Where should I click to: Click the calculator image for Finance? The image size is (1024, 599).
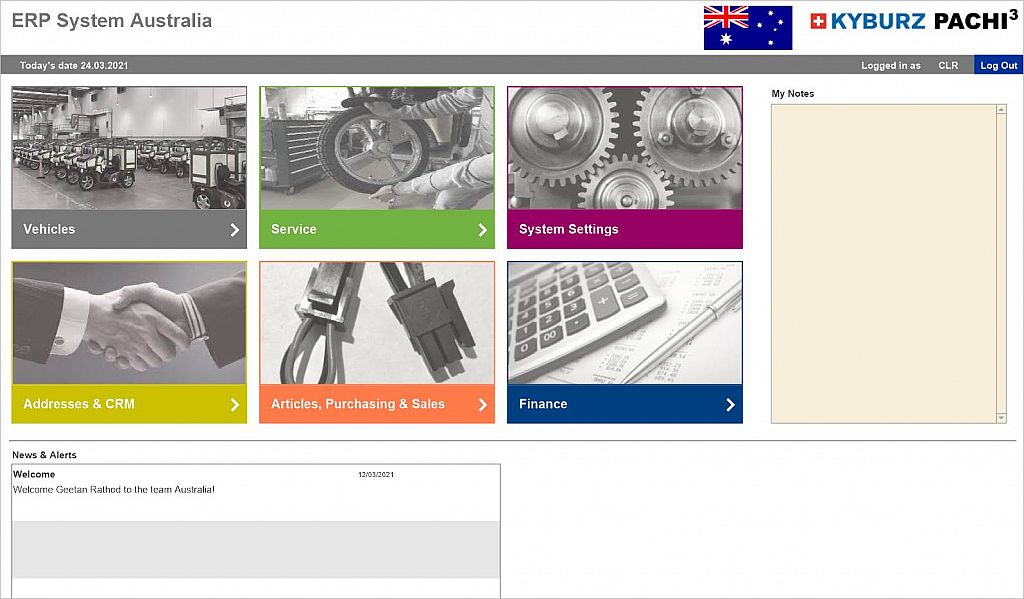tap(625, 323)
